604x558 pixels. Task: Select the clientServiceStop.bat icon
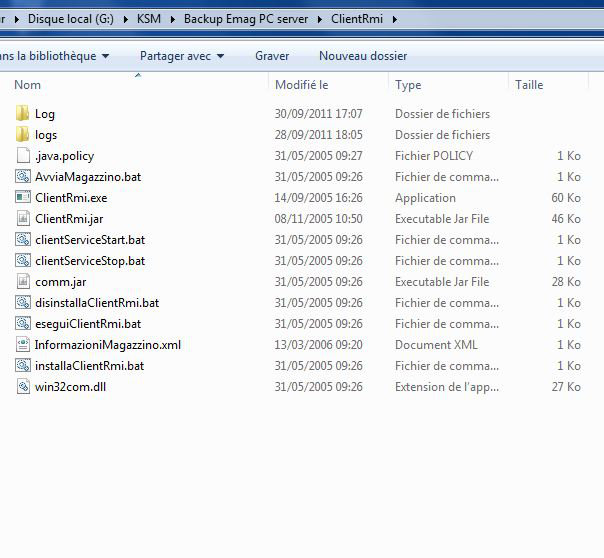[x=23, y=260]
